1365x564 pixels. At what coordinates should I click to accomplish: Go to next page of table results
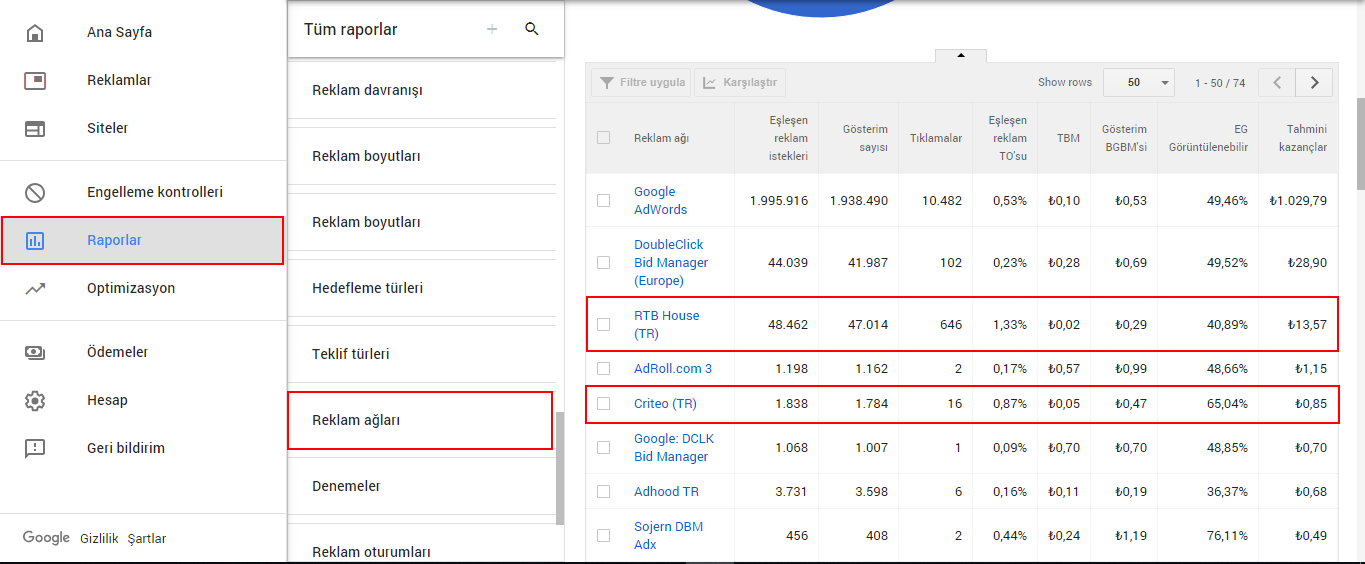[x=1314, y=82]
